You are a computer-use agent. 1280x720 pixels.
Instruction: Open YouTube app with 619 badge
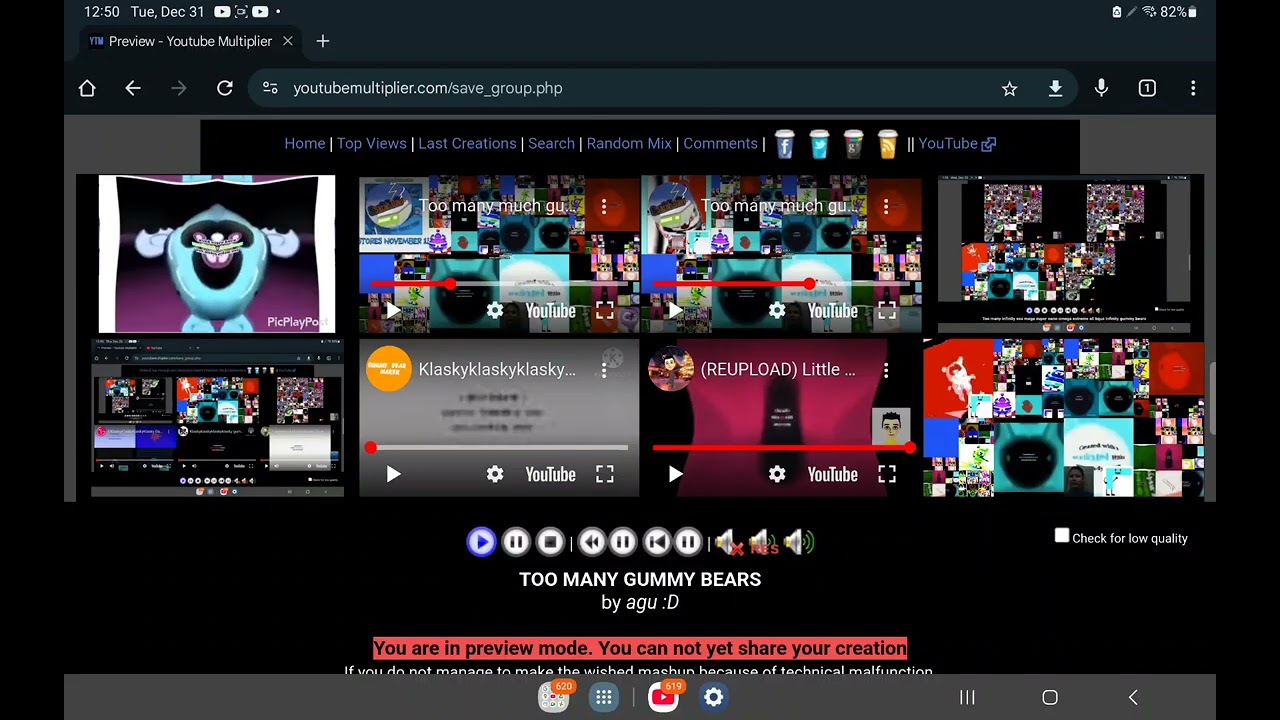pyautogui.click(x=664, y=697)
